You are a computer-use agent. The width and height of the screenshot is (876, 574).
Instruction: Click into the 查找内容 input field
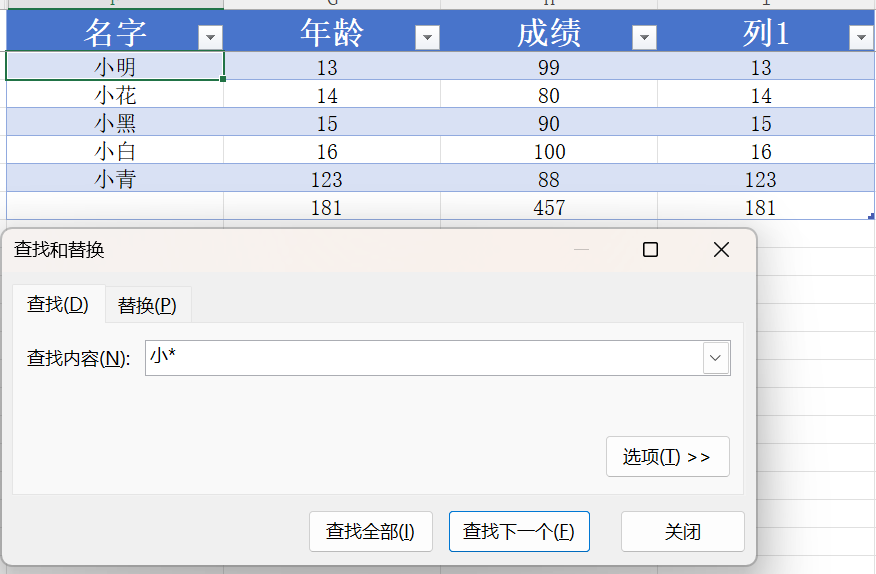click(420, 357)
